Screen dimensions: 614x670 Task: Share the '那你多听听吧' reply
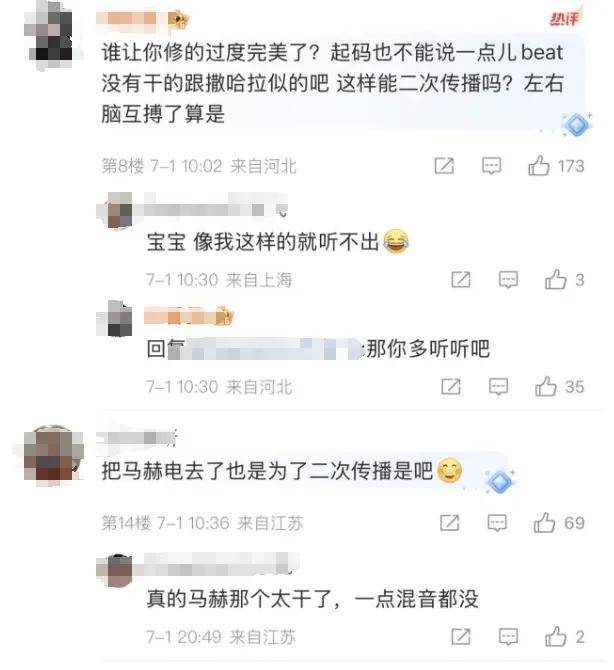(451, 386)
